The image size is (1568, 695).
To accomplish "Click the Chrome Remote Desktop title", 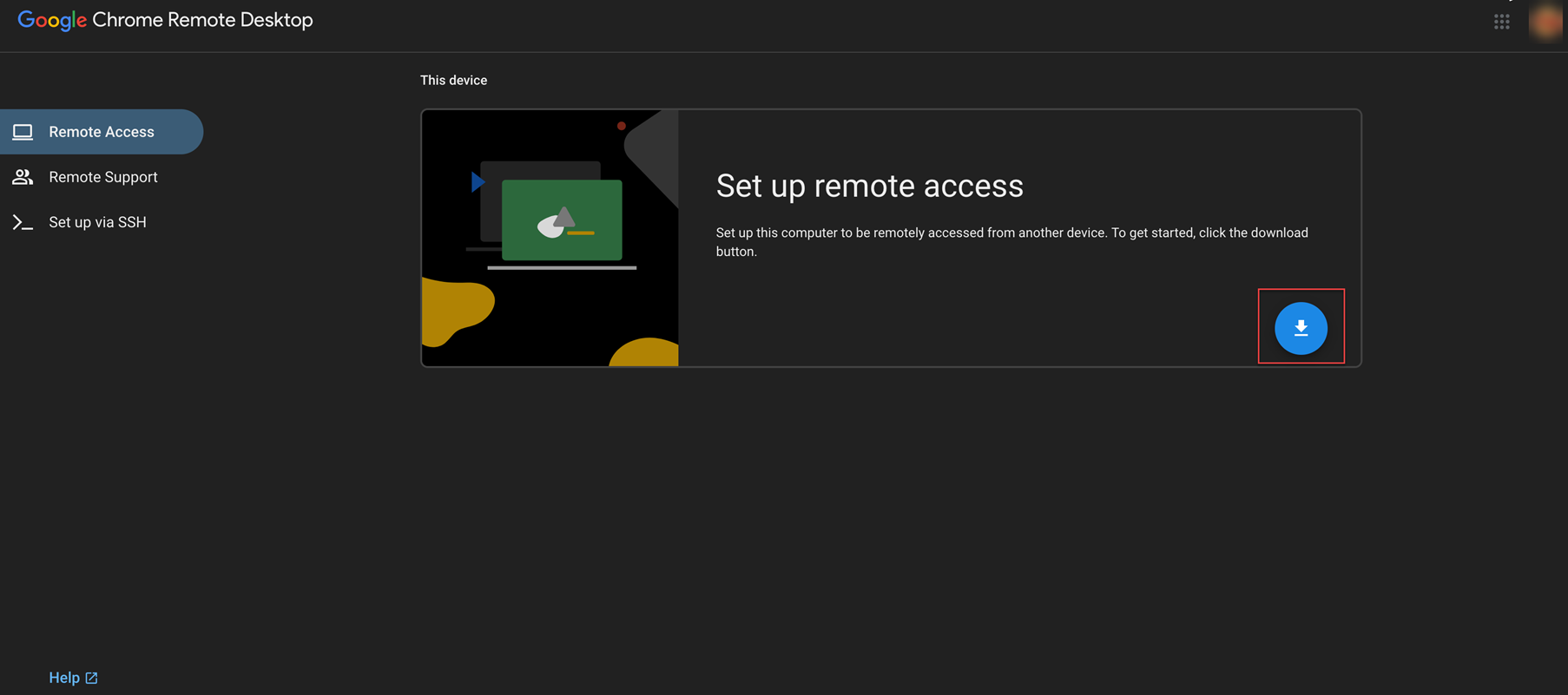I will [202, 20].
